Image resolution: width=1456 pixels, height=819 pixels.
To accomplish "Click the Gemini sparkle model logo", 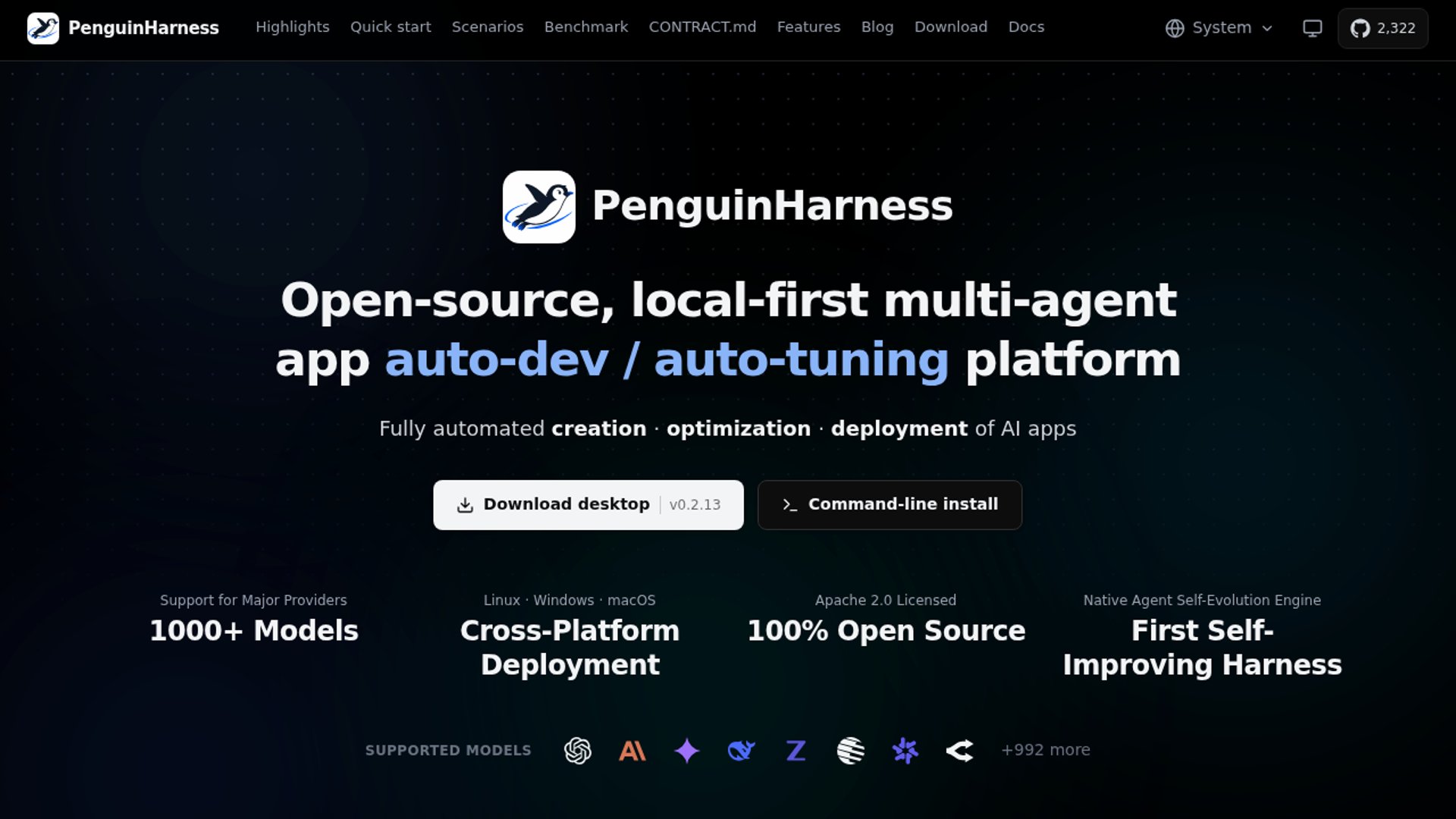I will click(x=687, y=751).
